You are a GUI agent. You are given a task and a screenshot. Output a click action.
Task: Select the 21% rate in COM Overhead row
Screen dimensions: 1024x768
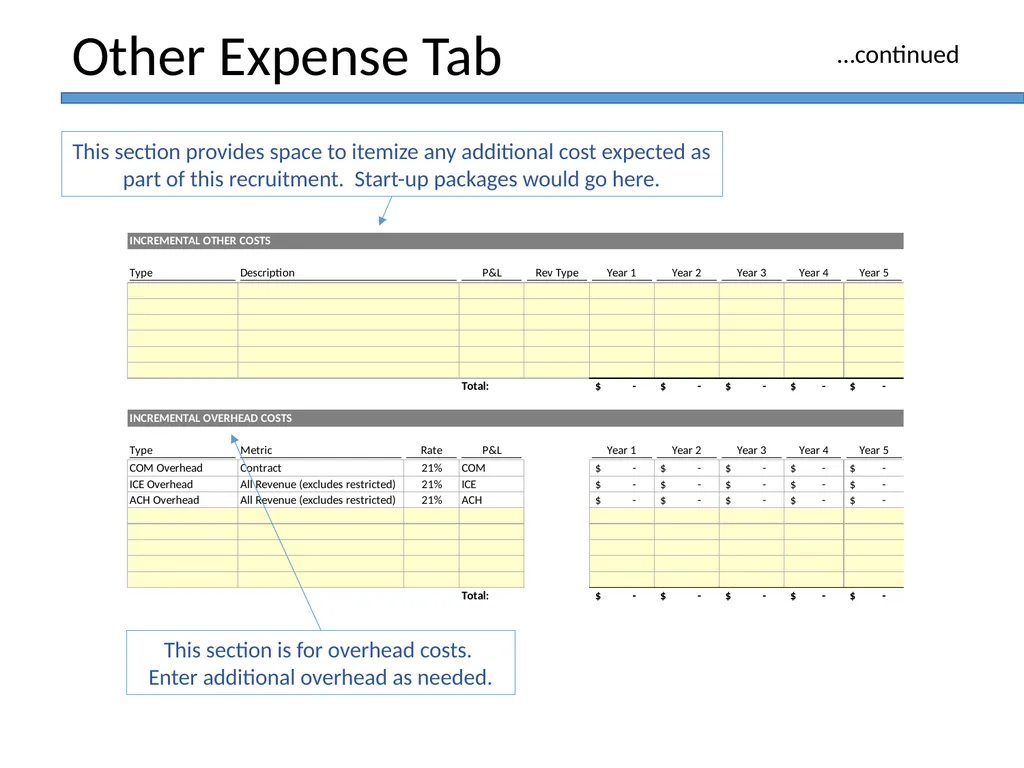pos(431,468)
